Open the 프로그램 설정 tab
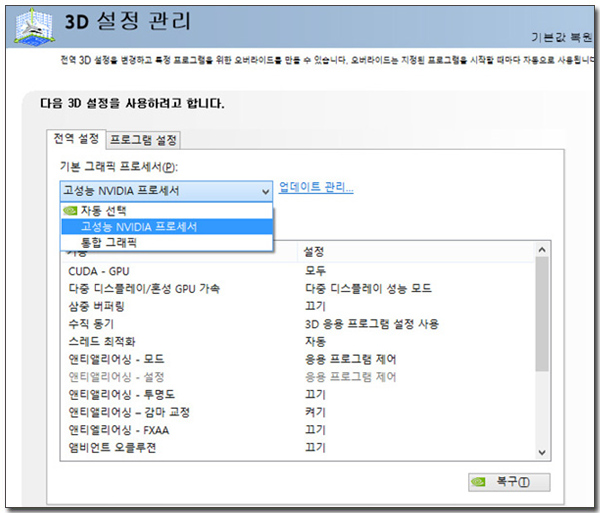This screenshot has height=513, width=600. [x=143, y=140]
